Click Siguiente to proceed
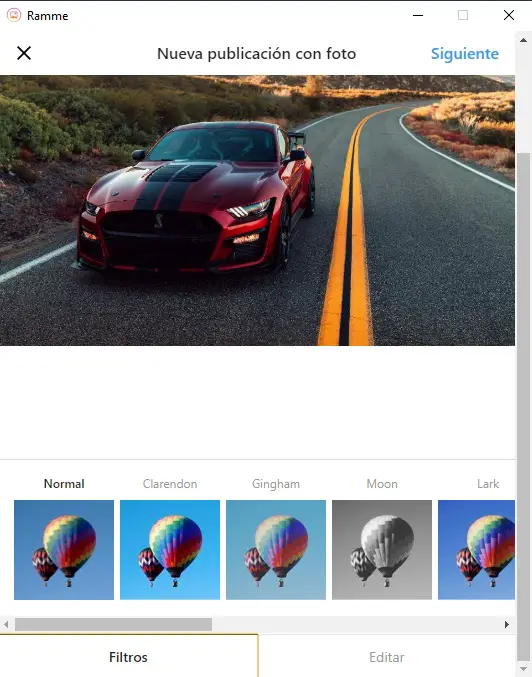Screen dimensions: 532x677 click(x=465, y=54)
